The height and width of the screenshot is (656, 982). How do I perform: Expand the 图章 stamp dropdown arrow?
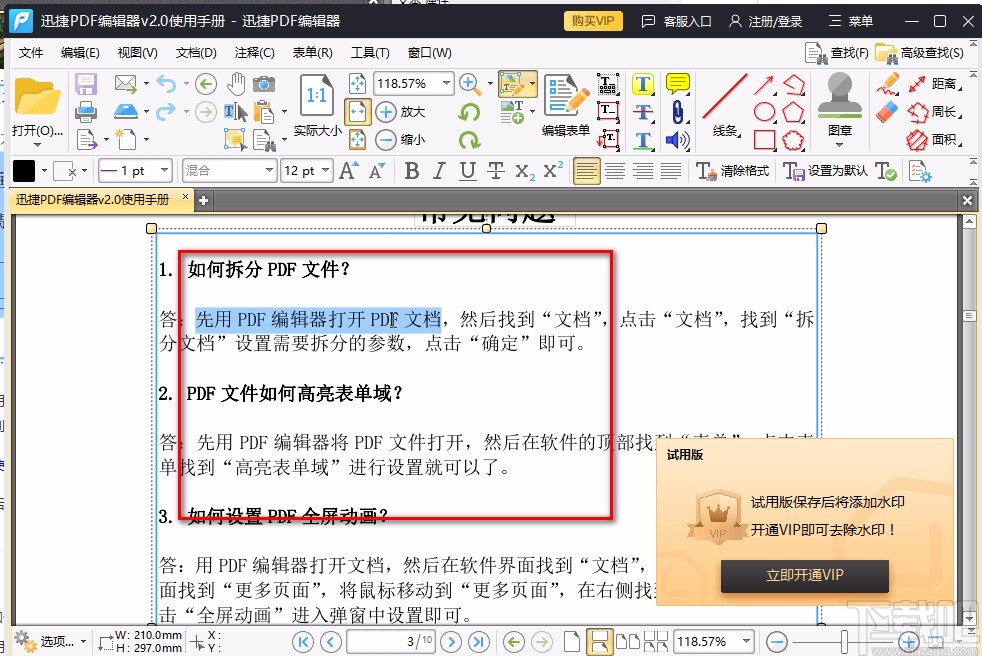839,144
